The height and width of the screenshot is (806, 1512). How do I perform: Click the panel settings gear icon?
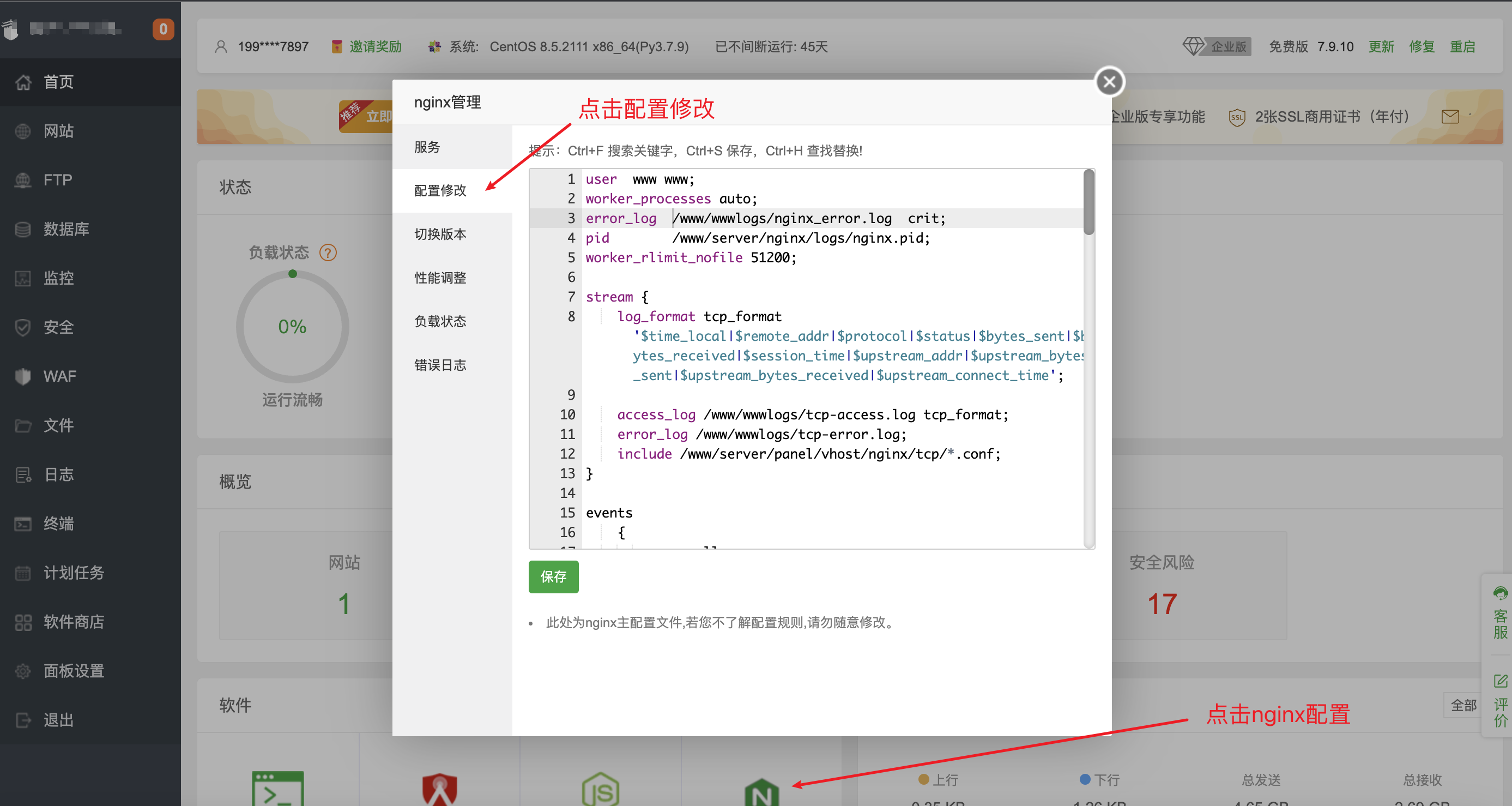point(23,670)
